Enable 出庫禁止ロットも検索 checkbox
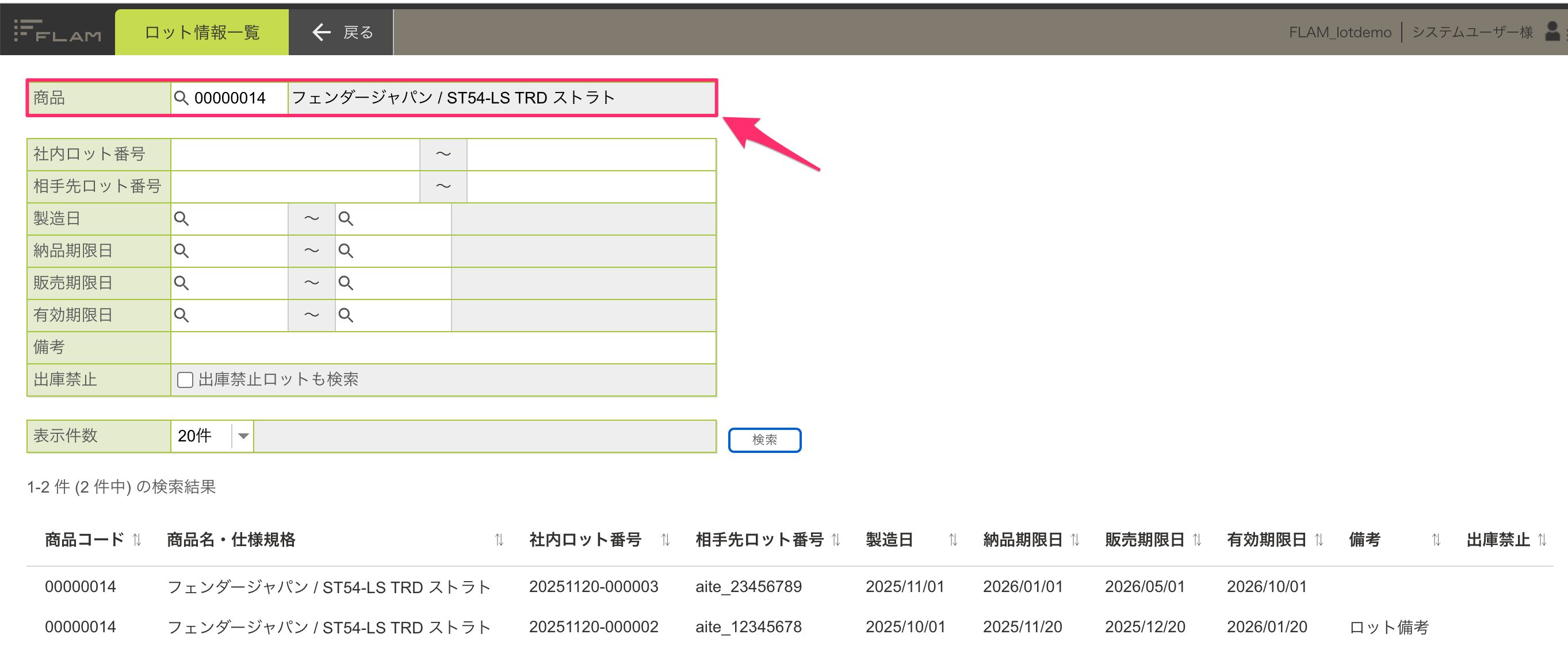Screen dimensions: 1568x661 (x=185, y=380)
